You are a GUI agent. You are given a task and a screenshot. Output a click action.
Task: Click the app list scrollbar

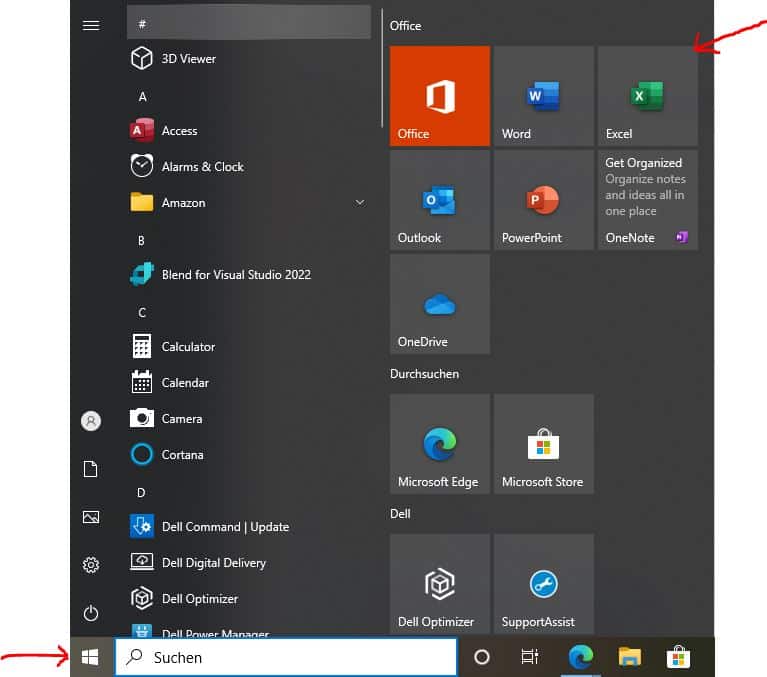(x=382, y=68)
